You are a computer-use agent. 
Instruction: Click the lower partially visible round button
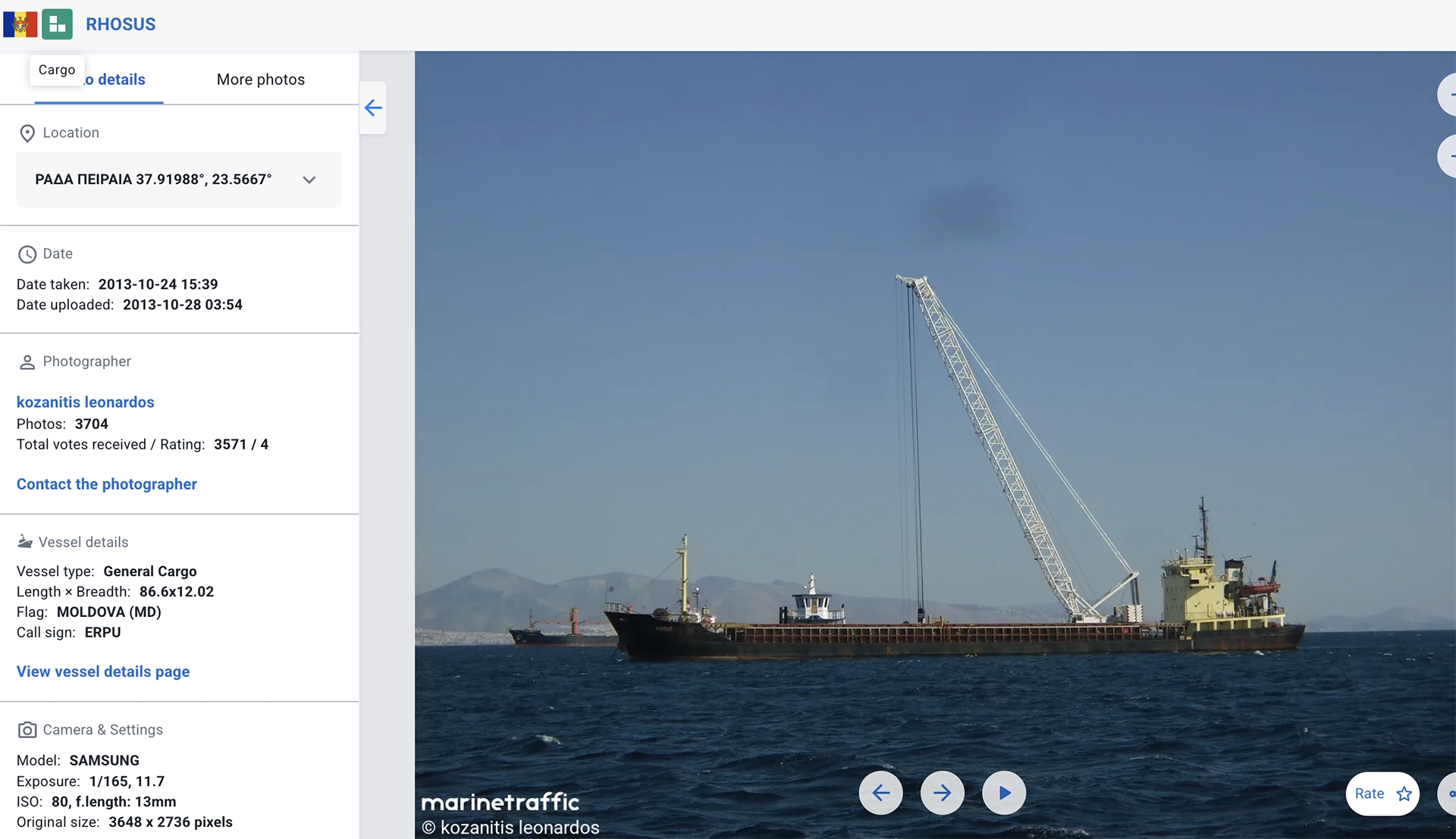(1447, 156)
